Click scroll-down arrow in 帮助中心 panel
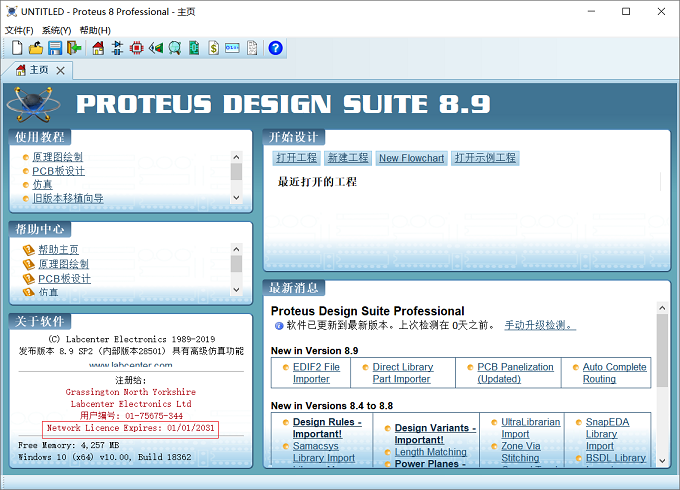680x490 pixels. click(236, 290)
